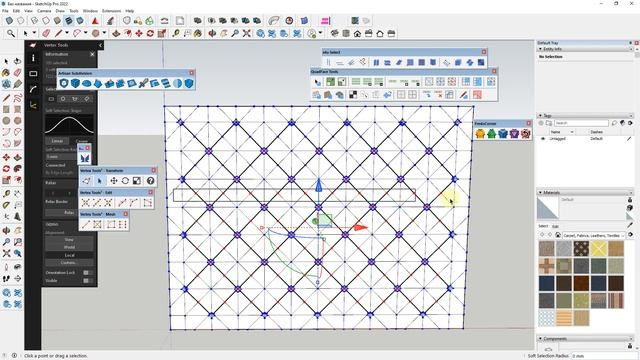
Task: Click the green shirt icon in FredoCorner toolbar
Action: pyautogui.click(x=491, y=133)
